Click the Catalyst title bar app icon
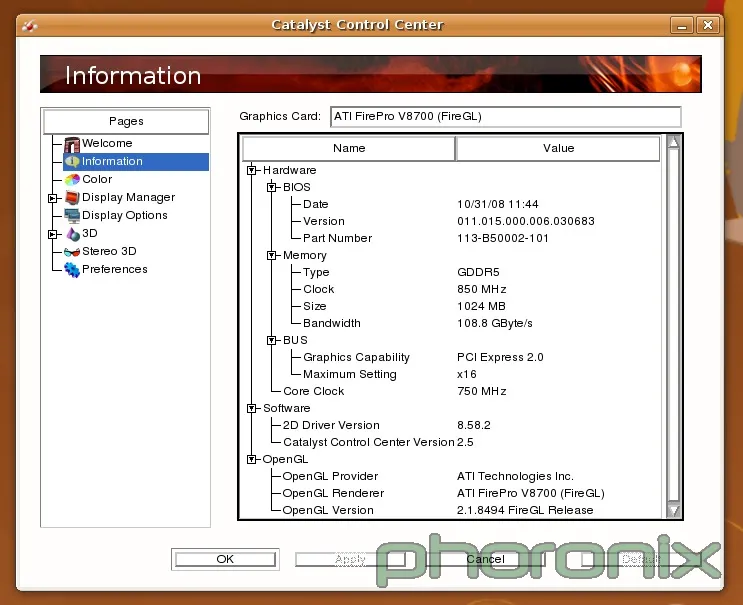743x605 pixels. point(29,26)
